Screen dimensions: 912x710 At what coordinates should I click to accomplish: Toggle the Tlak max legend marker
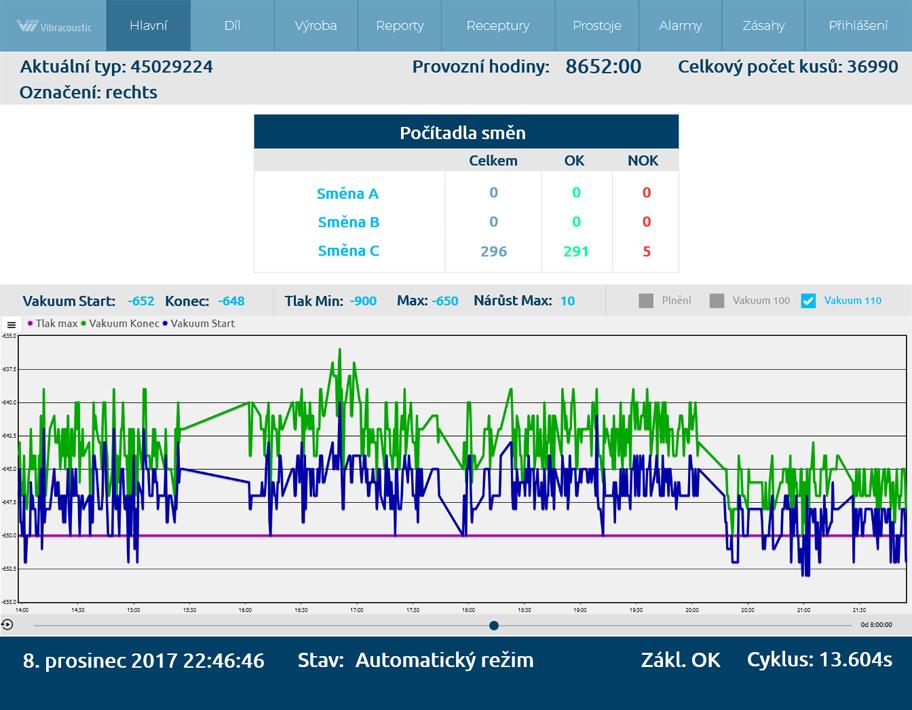coord(30,324)
